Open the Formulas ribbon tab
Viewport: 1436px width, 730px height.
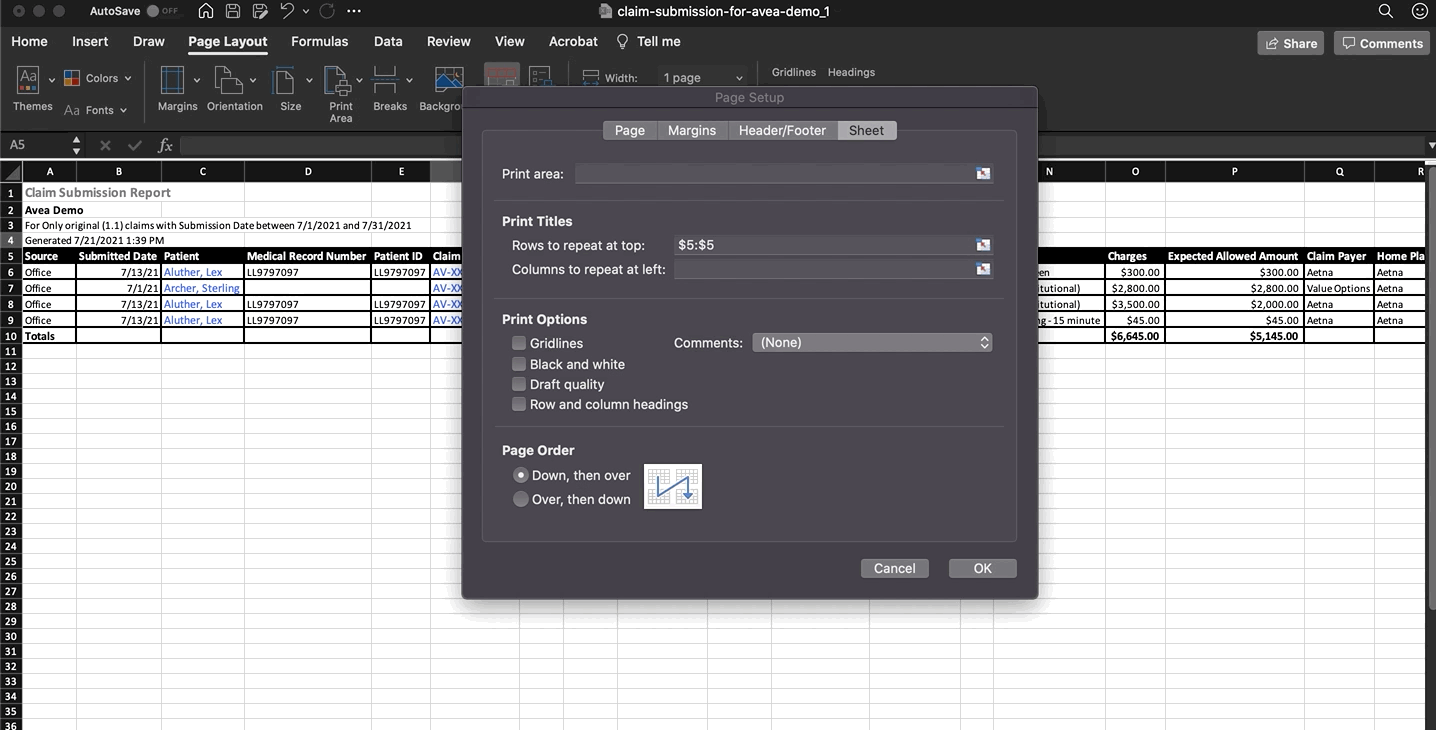pos(319,42)
